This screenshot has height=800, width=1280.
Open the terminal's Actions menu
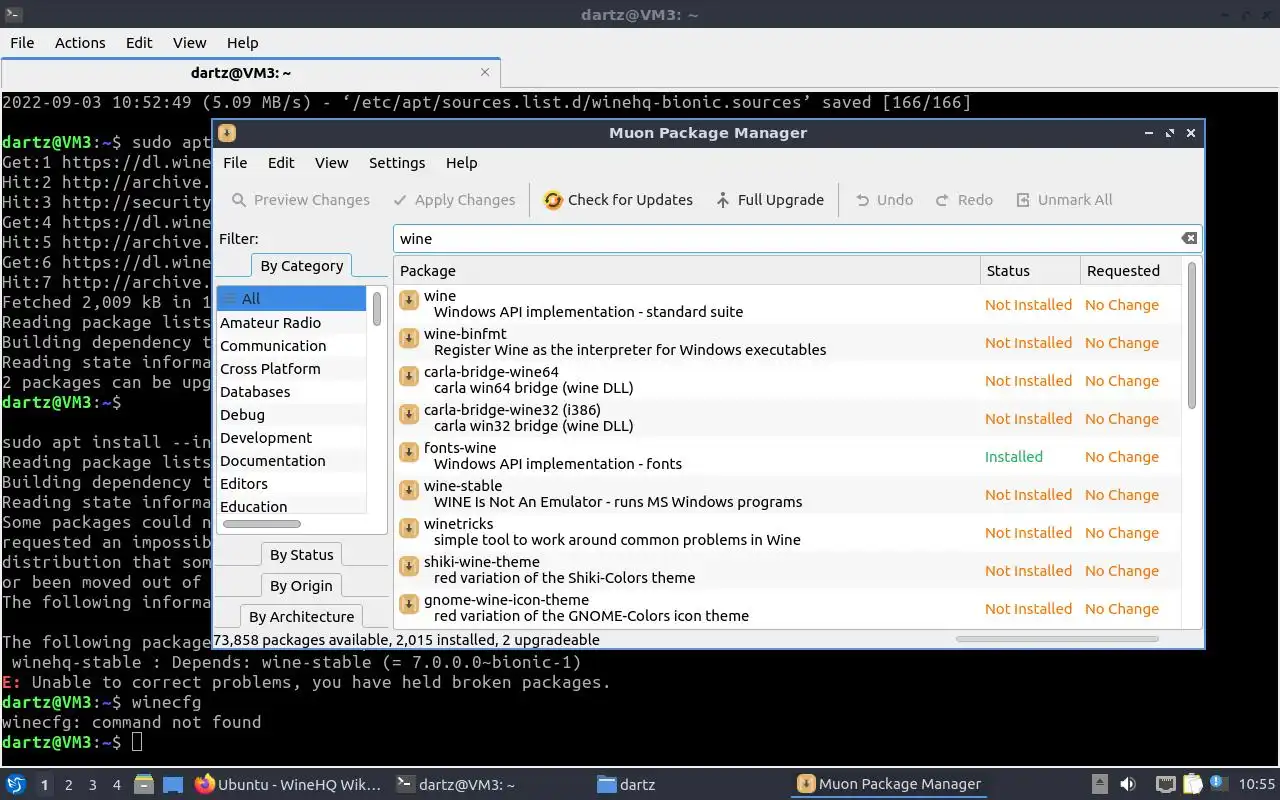80,43
